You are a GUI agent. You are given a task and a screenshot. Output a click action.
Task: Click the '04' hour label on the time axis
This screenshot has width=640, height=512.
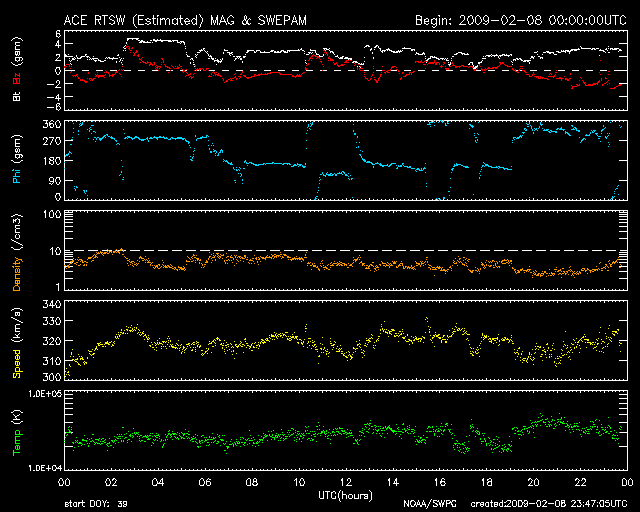coord(158,483)
